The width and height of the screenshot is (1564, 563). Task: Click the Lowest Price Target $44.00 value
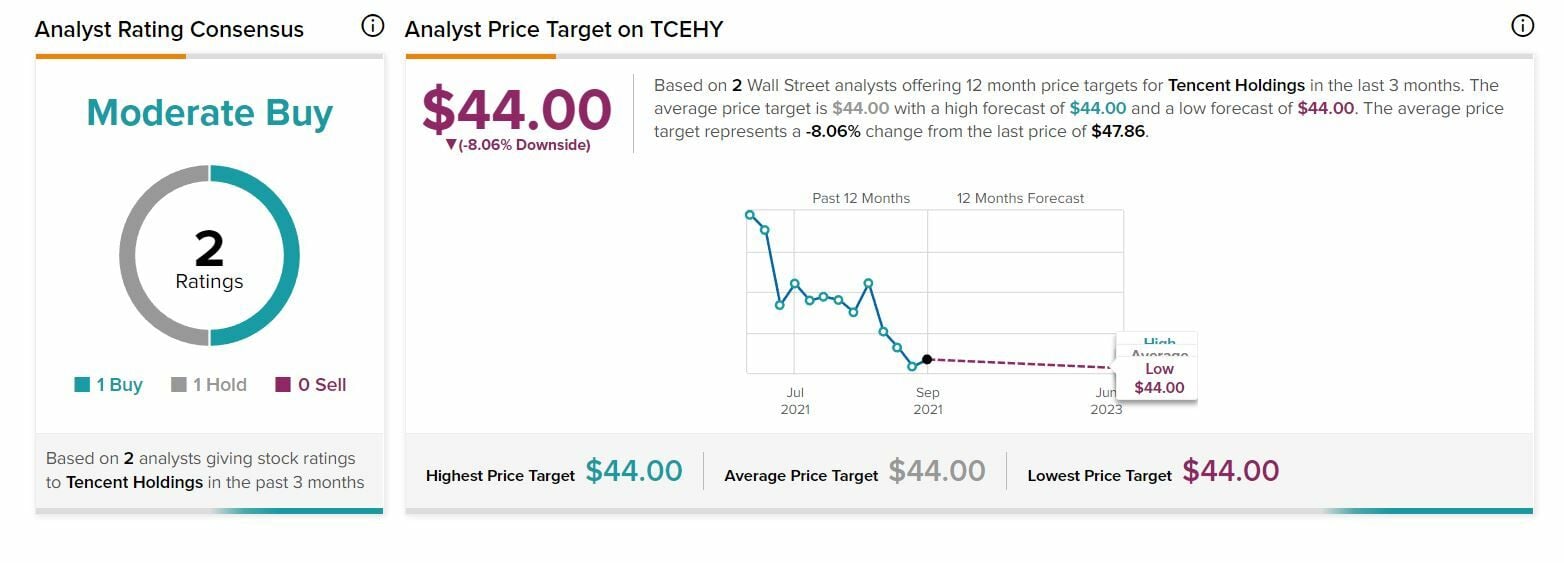[x=1230, y=471]
